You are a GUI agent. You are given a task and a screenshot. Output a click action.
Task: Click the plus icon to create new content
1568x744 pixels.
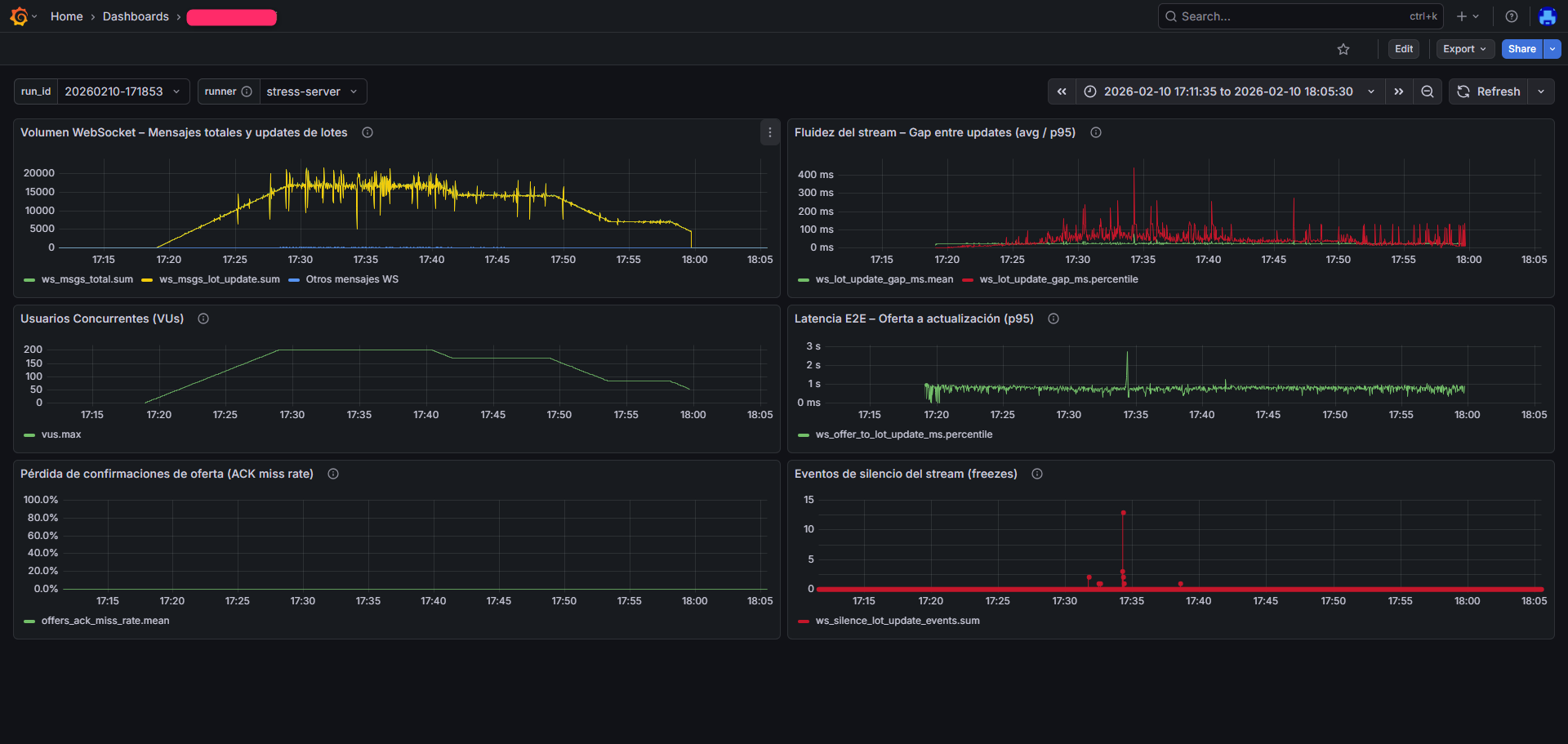pyautogui.click(x=1461, y=16)
